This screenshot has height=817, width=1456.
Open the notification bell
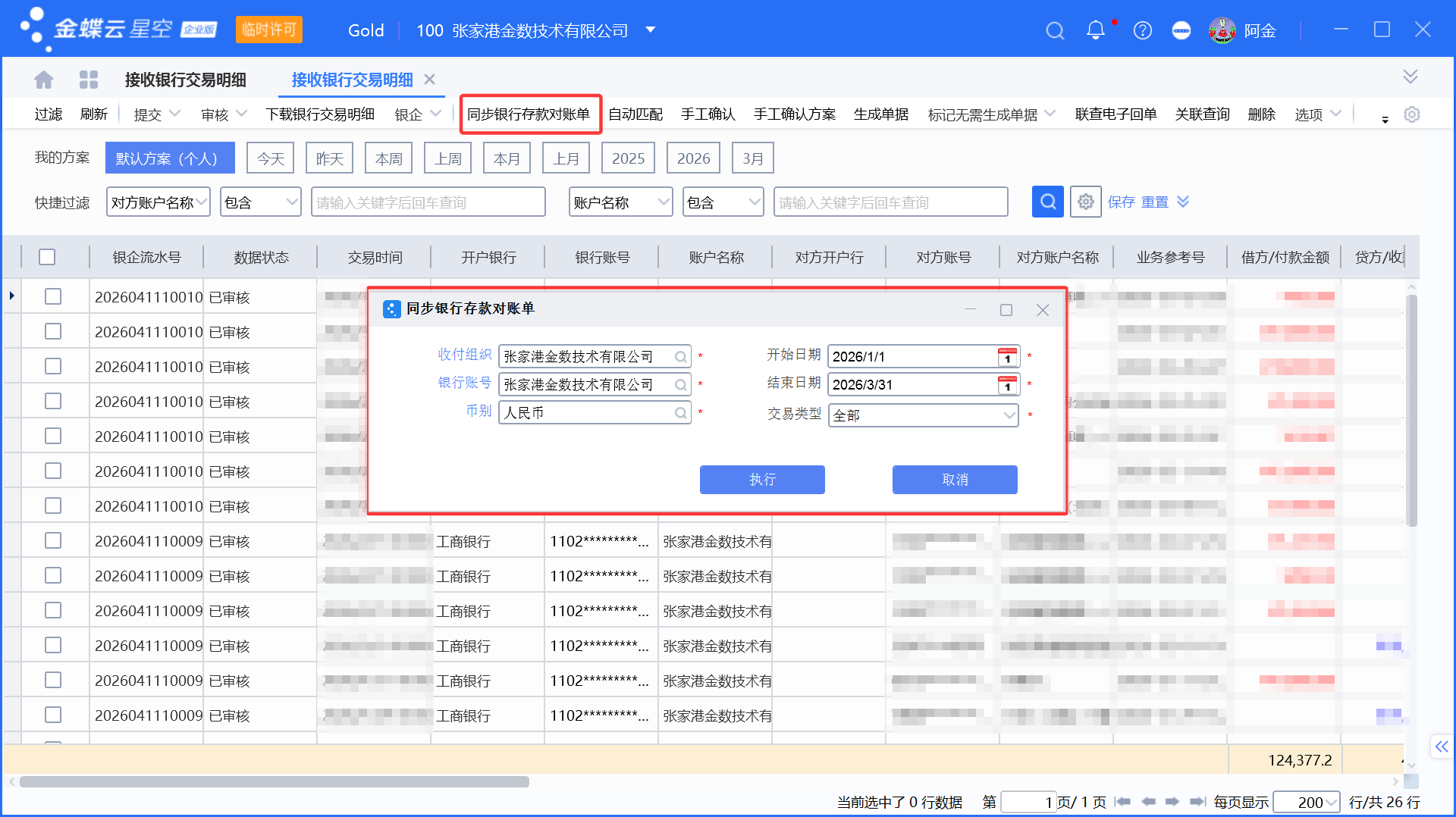pyautogui.click(x=1095, y=30)
